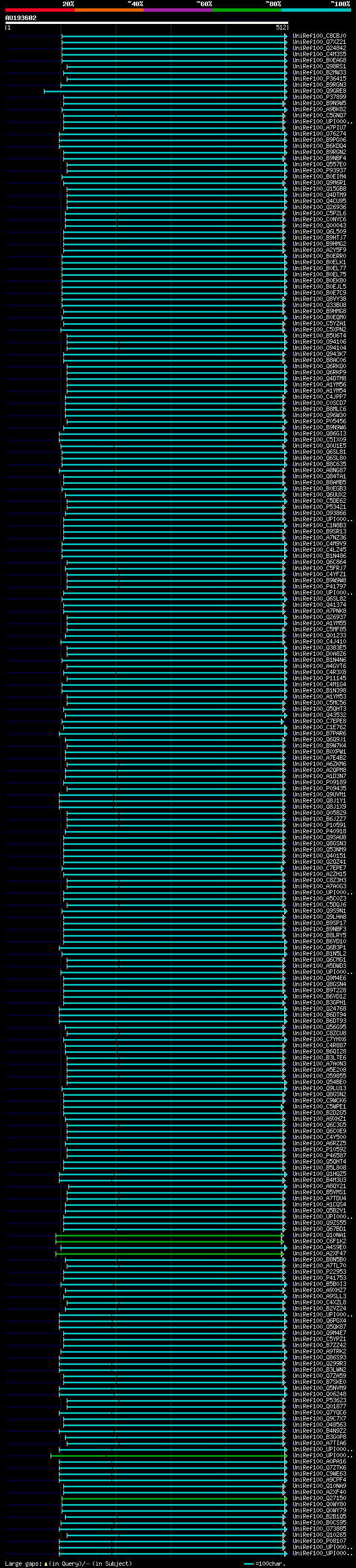The width and height of the screenshot is (356, 1568).
Task: Select the UniRef100_Q26936 label
Action: pos(319,207)
